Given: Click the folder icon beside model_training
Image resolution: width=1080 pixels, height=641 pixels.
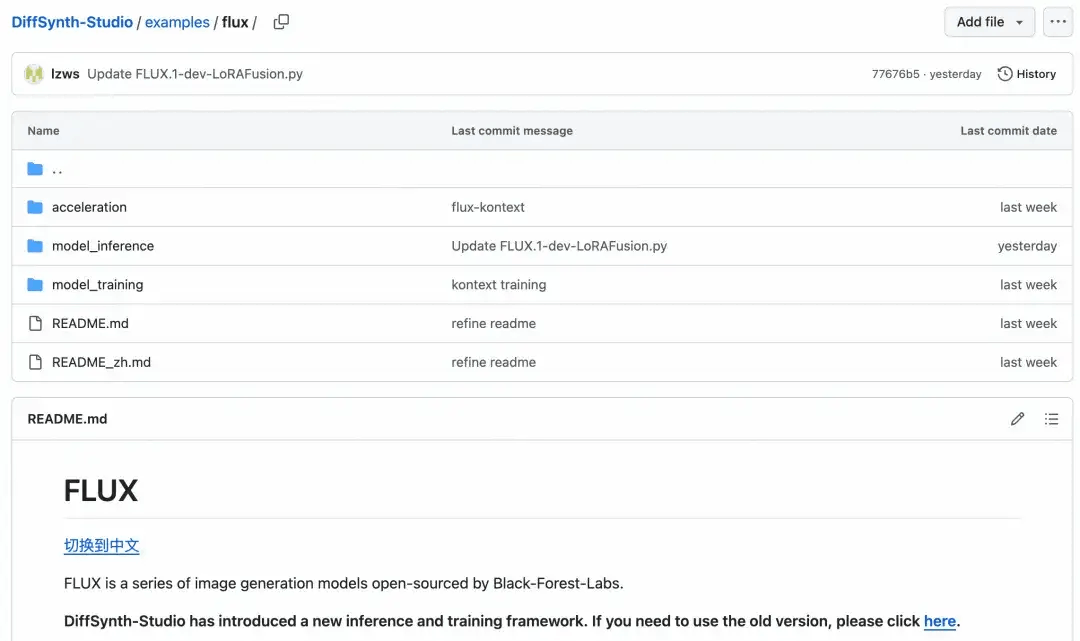Looking at the screenshot, I should click(x=34, y=284).
